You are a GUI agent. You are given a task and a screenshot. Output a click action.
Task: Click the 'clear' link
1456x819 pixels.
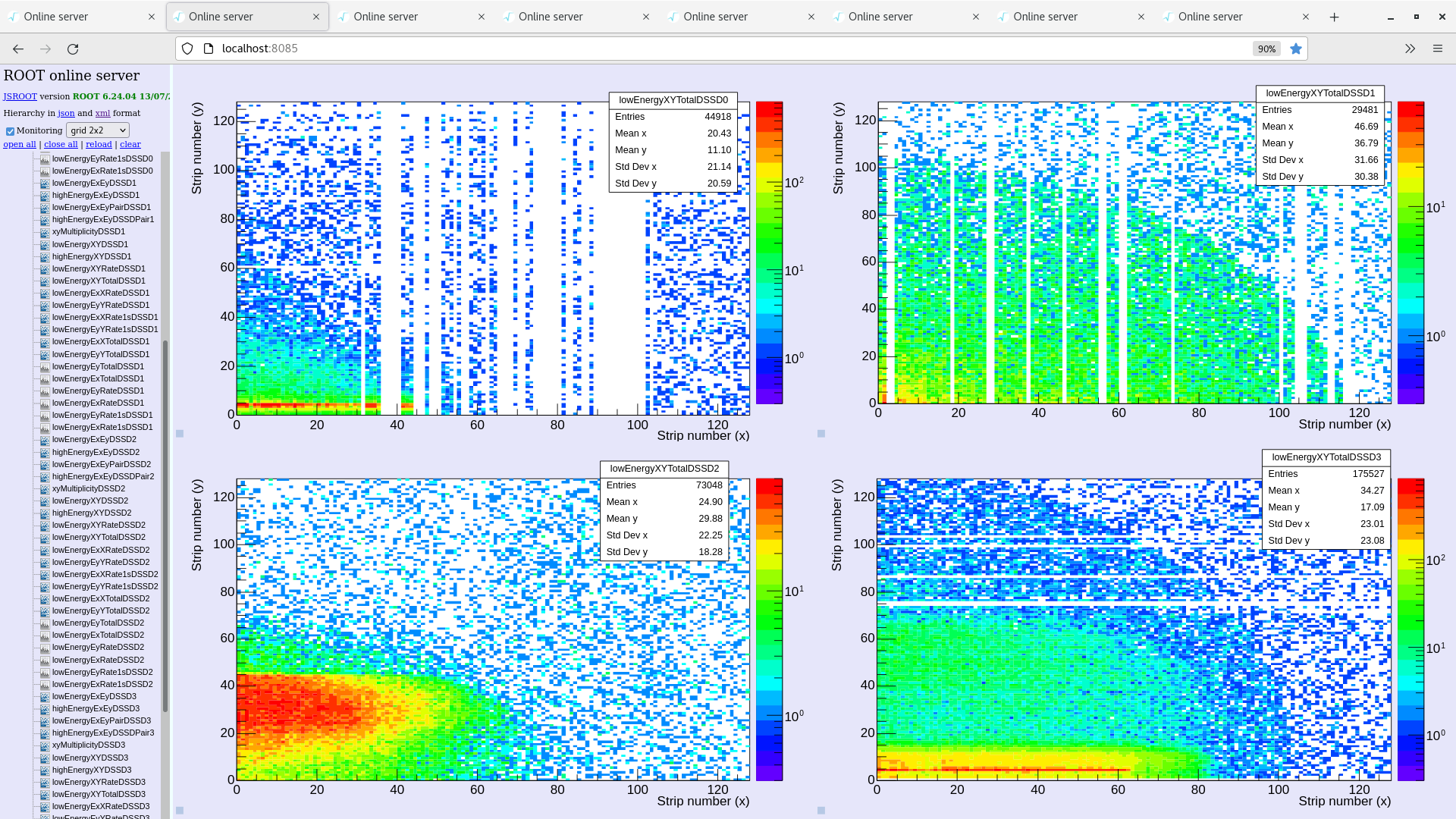[130, 144]
